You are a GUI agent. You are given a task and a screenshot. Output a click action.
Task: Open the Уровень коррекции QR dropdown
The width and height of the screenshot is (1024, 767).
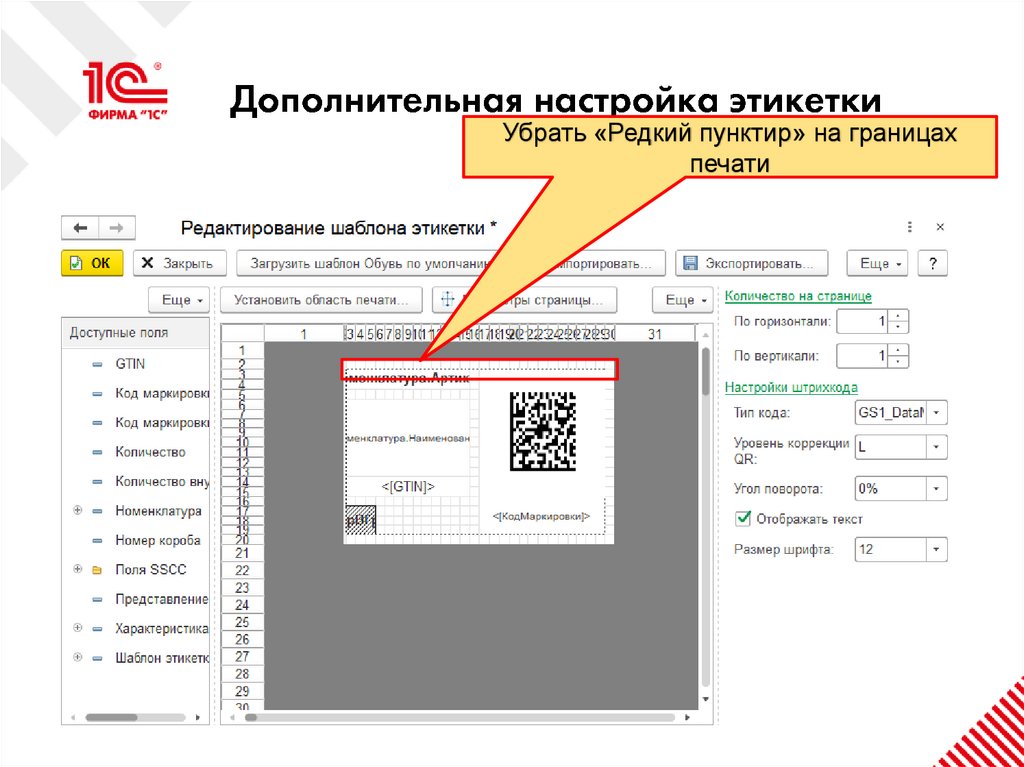tap(936, 448)
